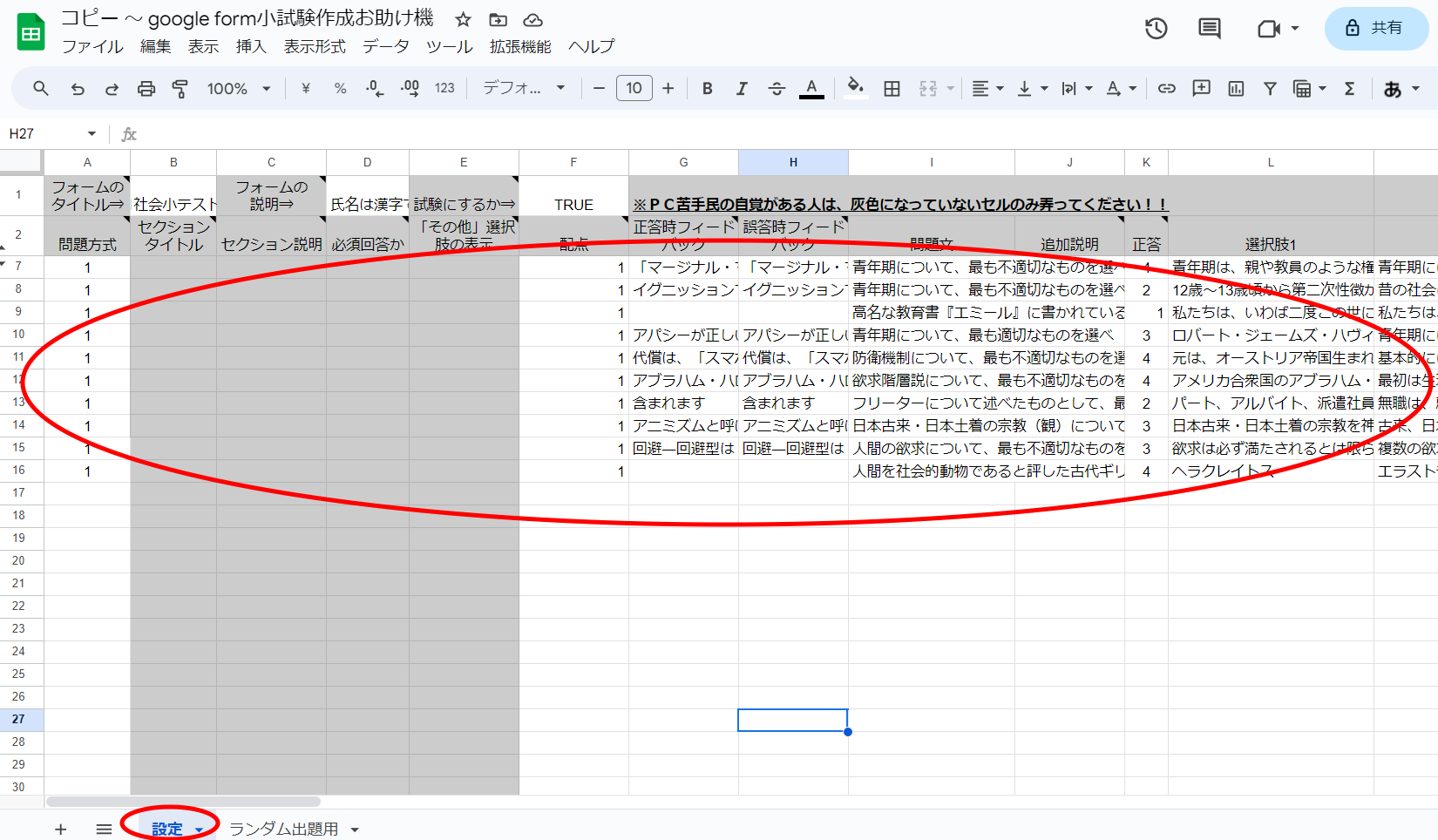Open horizontal align dropdown
This screenshot has width=1438, height=840.
pos(987,88)
